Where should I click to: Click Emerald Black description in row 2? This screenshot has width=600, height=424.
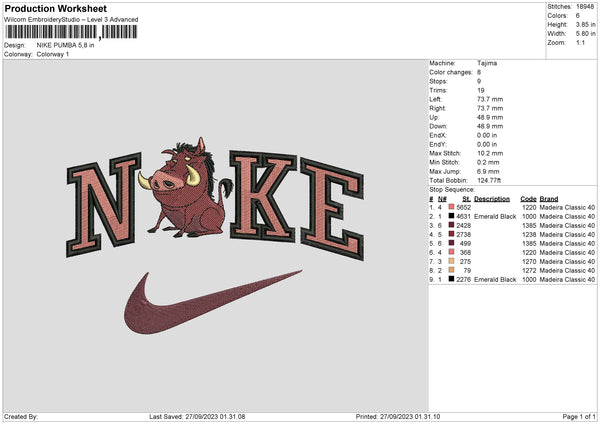click(x=495, y=217)
